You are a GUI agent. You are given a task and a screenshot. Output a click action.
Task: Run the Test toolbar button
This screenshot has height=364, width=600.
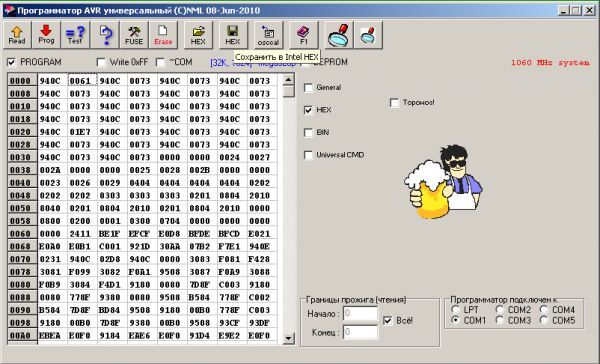pyautogui.click(x=75, y=35)
